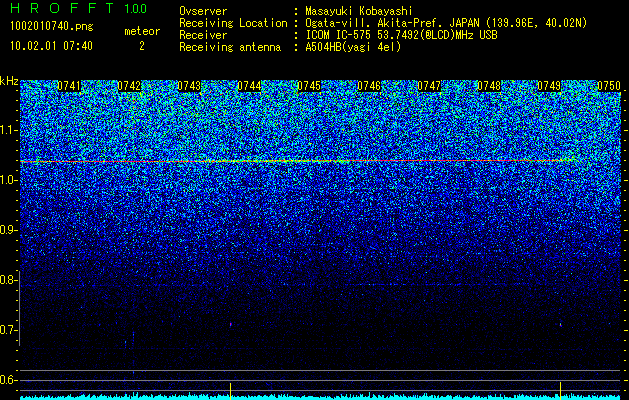The image size is (629, 400).
Task: Click the observer name Masayuki Kobayashi
Action: pos(359,12)
